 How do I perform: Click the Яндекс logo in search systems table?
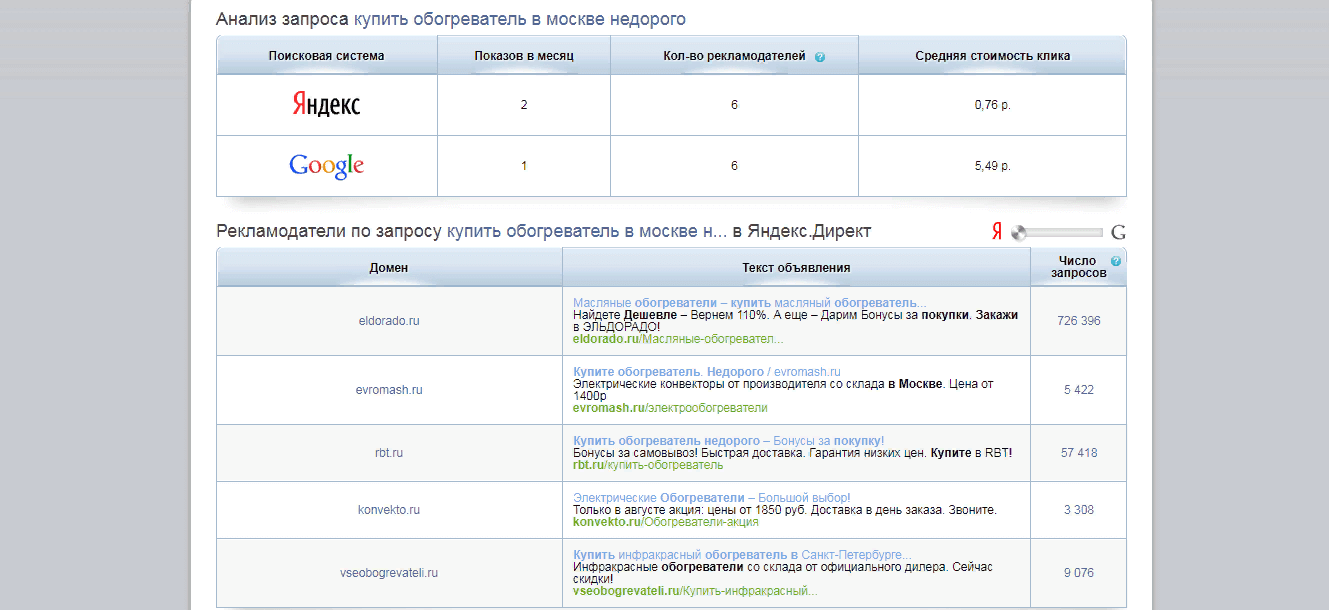click(326, 105)
